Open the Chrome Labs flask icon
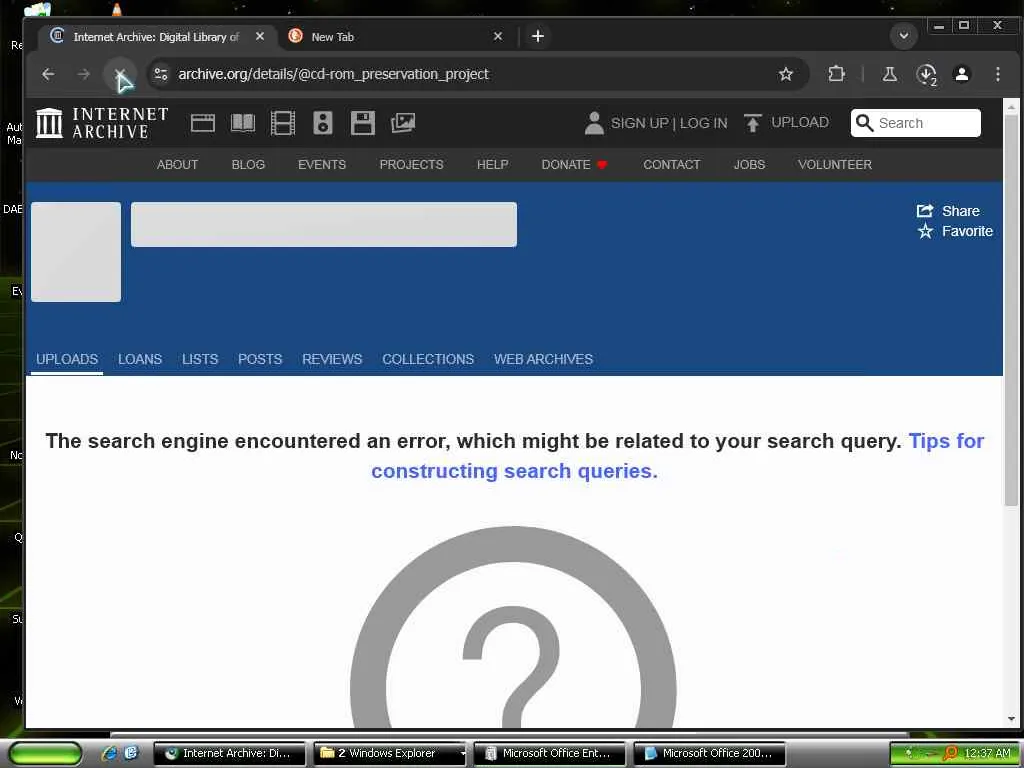Screen dimensions: 1024x768 pyautogui.click(x=889, y=74)
